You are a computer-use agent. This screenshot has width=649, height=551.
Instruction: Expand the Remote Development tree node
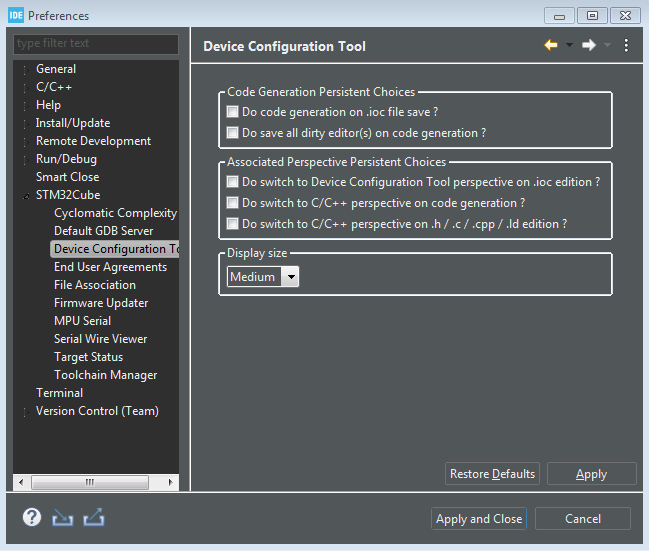point(26,142)
